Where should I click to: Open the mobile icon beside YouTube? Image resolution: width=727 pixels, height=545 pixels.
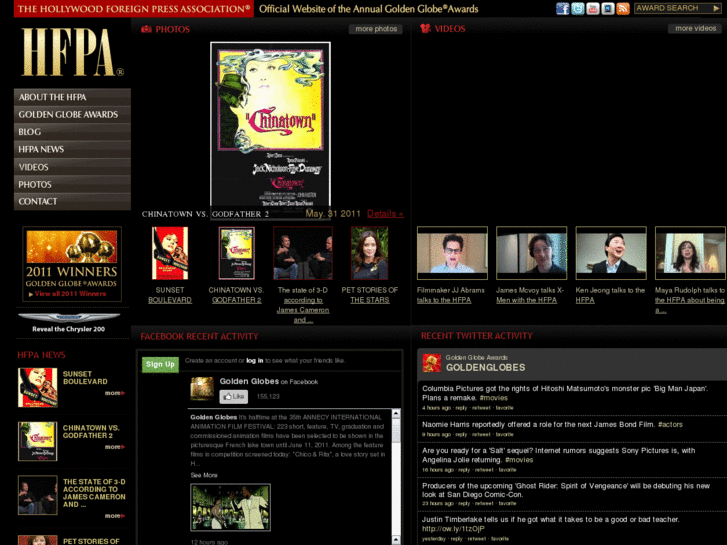pos(608,8)
